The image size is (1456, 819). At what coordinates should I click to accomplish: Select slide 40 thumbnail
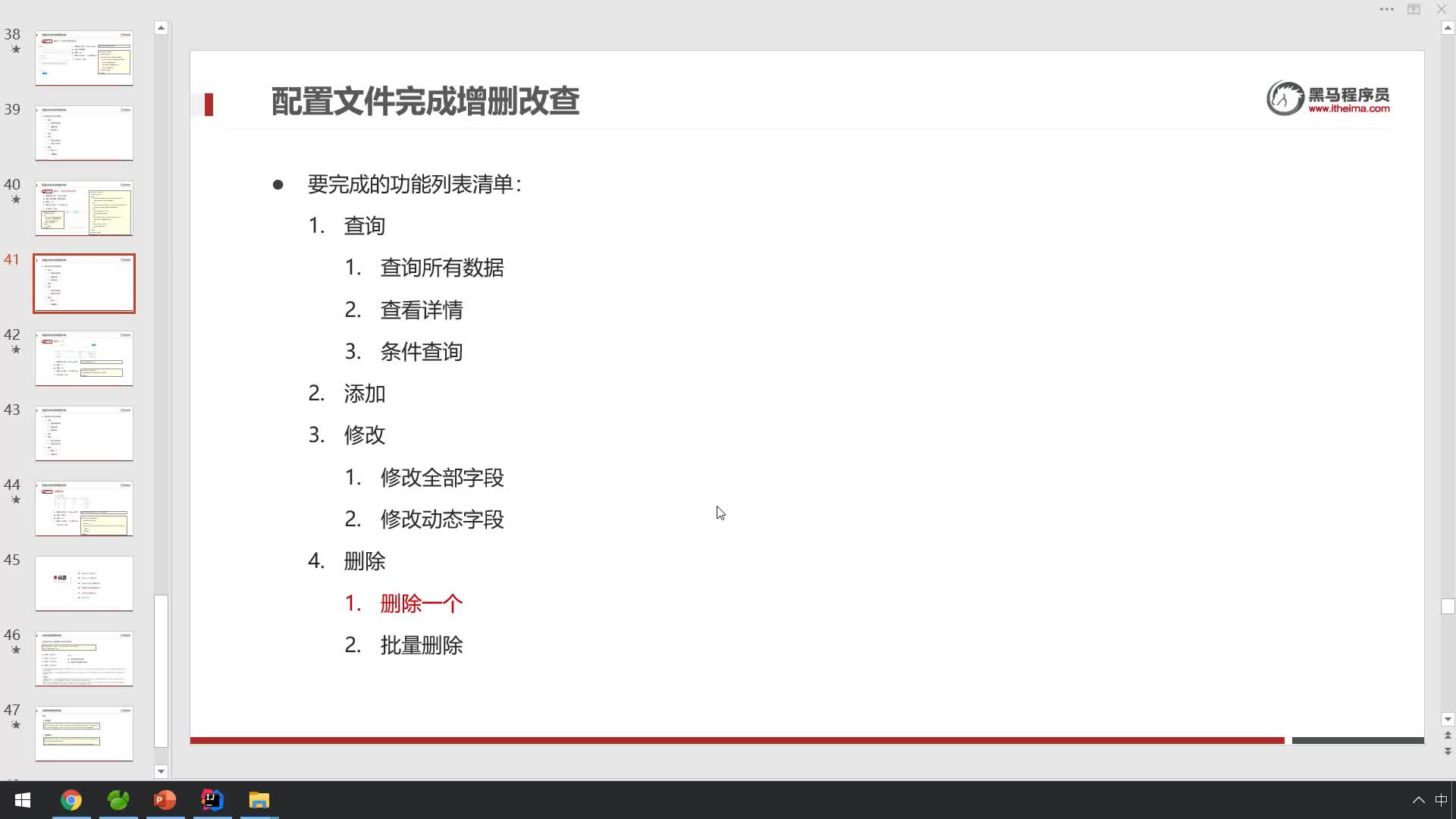coord(84,208)
